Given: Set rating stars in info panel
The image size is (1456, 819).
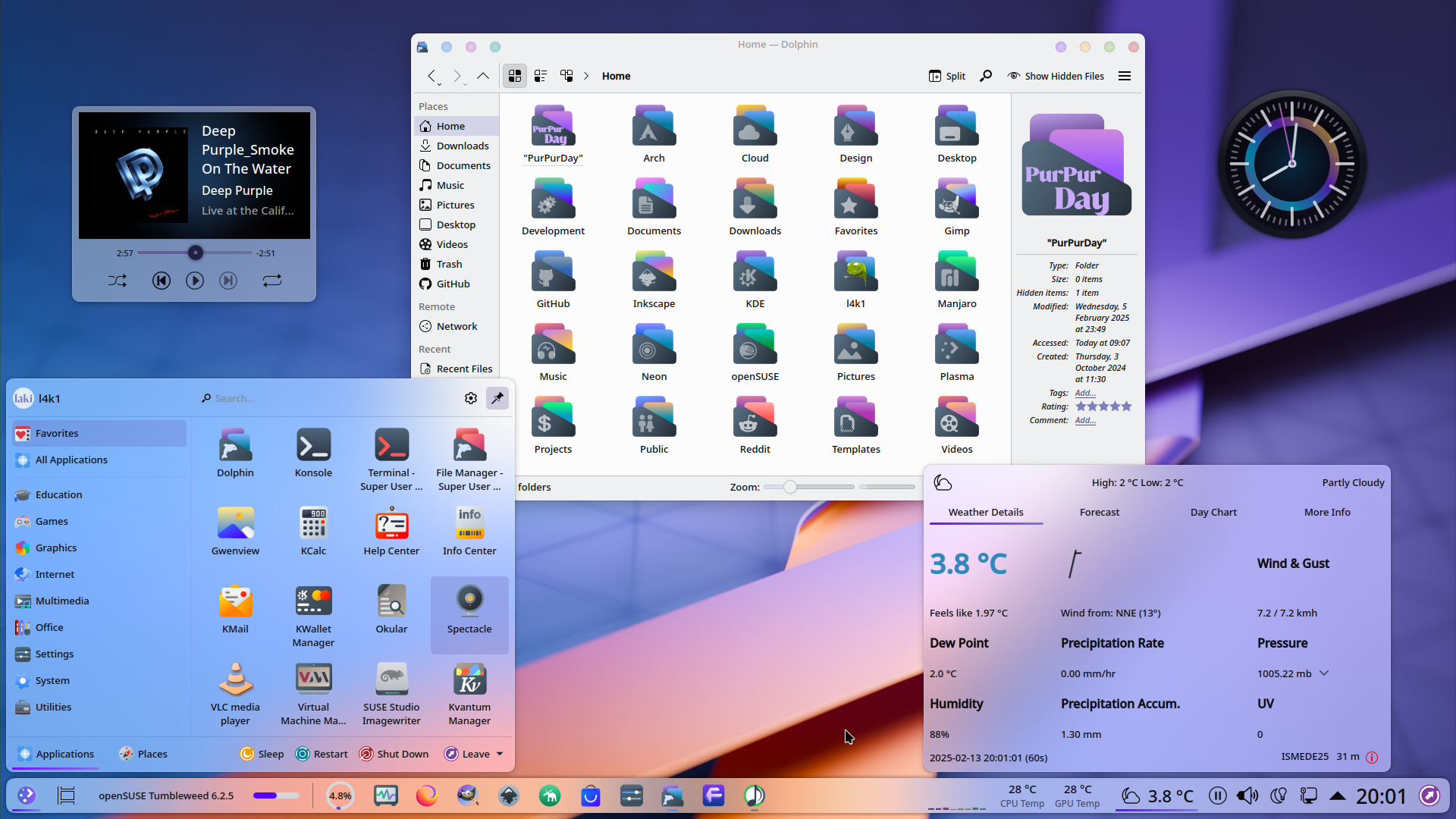Looking at the screenshot, I should click(1103, 406).
